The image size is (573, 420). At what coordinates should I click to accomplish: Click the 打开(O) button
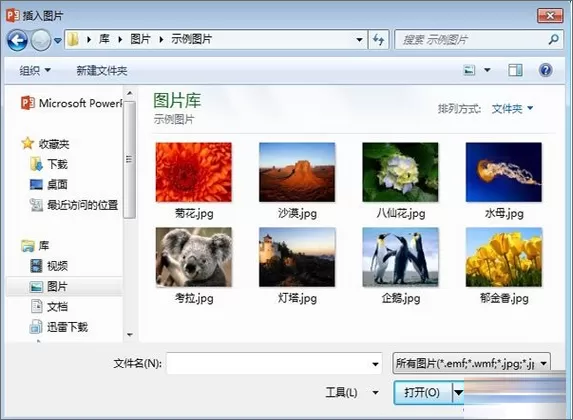(x=423, y=393)
